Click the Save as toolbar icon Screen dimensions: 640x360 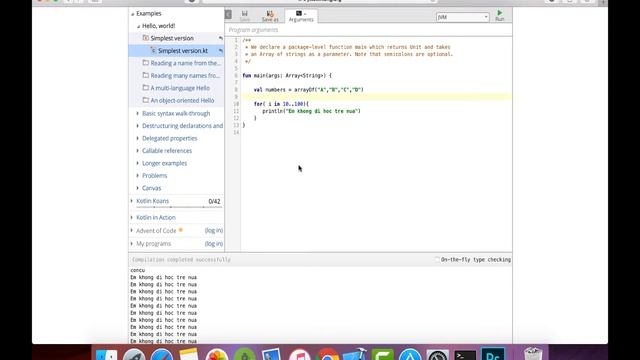(x=270, y=16)
